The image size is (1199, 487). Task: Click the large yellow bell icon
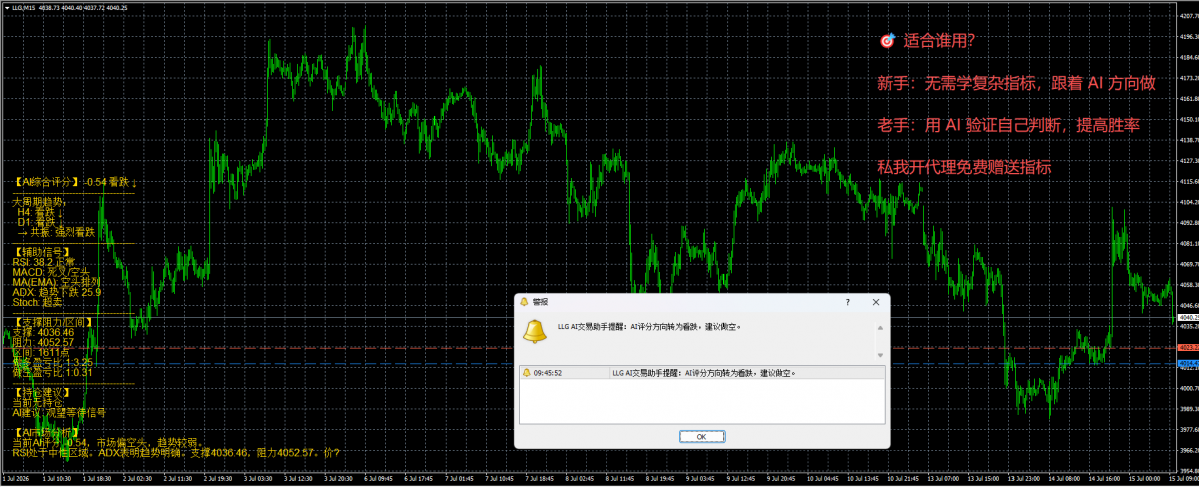(534, 330)
